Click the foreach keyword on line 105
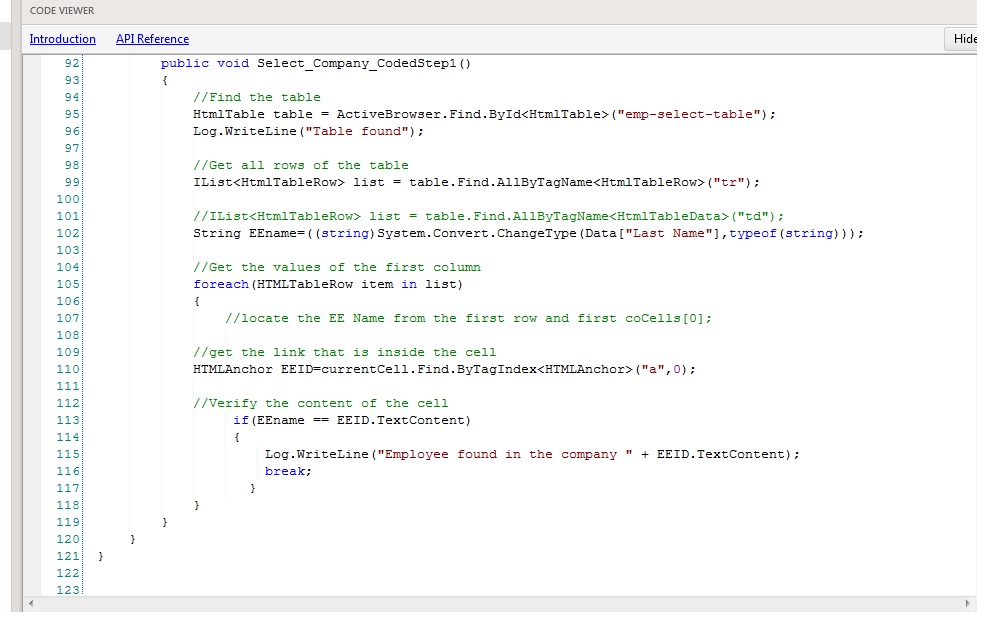This screenshot has height=630, width=1008. (221, 284)
